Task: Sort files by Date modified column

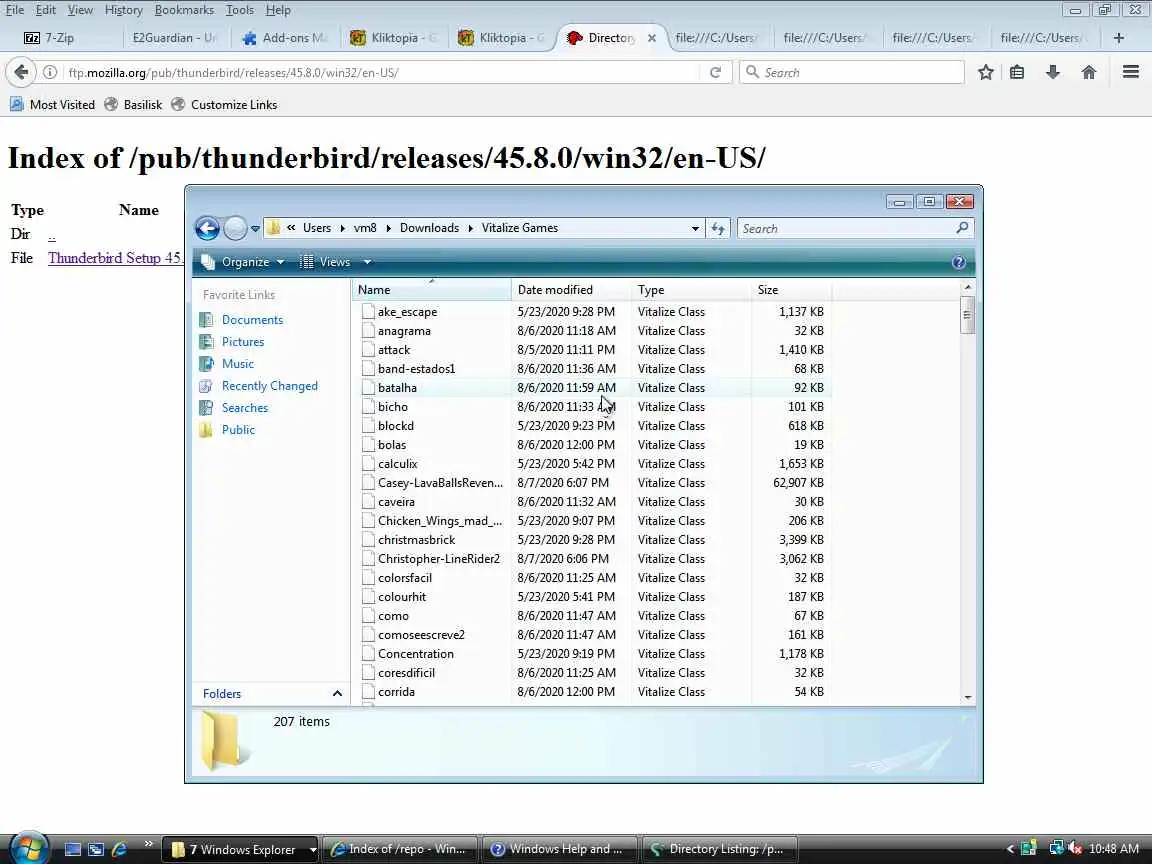Action: [571, 289]
